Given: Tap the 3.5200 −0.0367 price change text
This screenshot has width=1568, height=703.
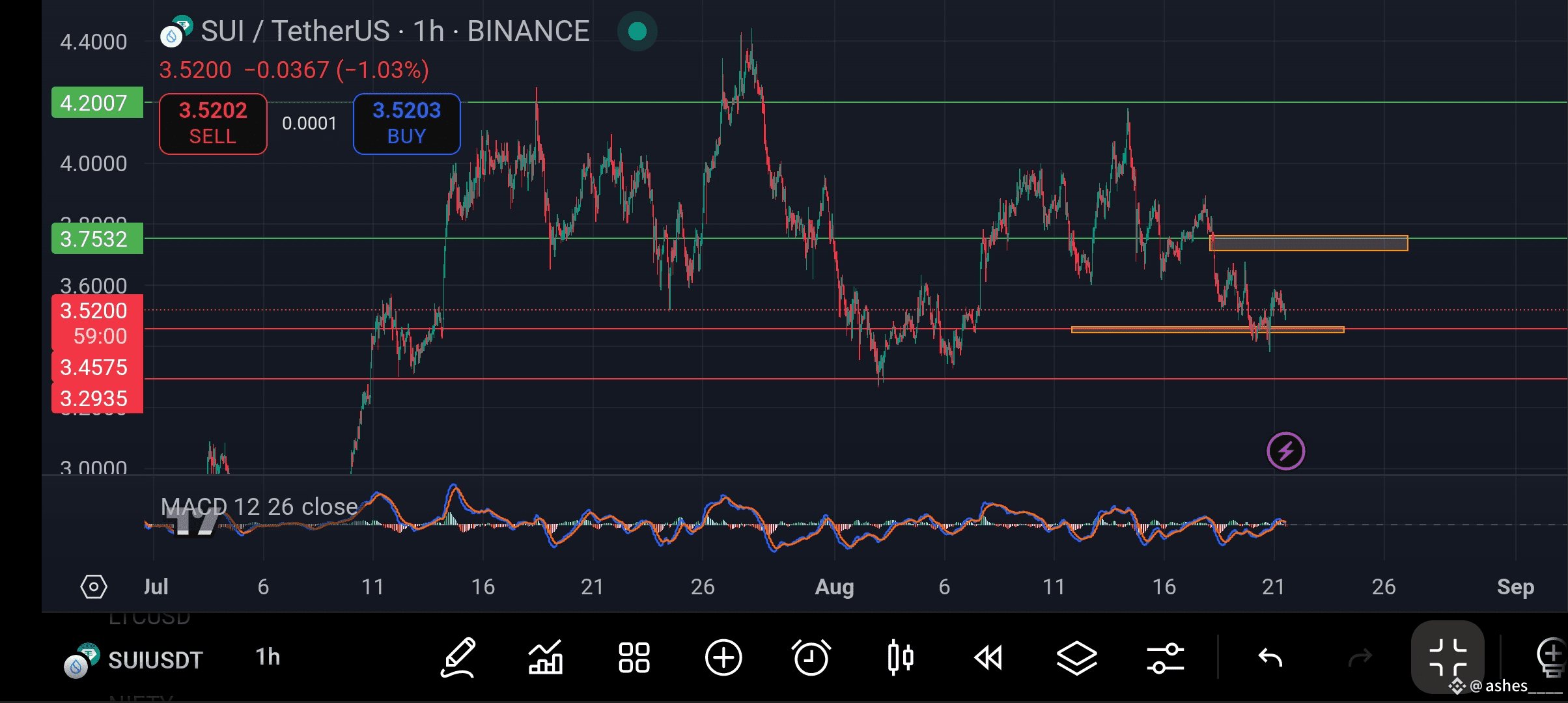Looking at the screenshot, I should pyautogui.click(x=294, y=70).
